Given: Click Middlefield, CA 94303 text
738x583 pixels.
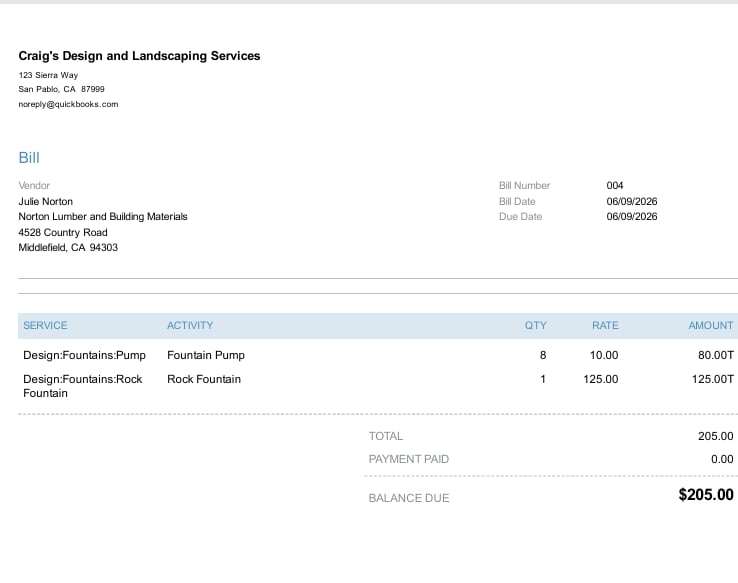Looking at the screenshot, I should (x=68, y=248).
